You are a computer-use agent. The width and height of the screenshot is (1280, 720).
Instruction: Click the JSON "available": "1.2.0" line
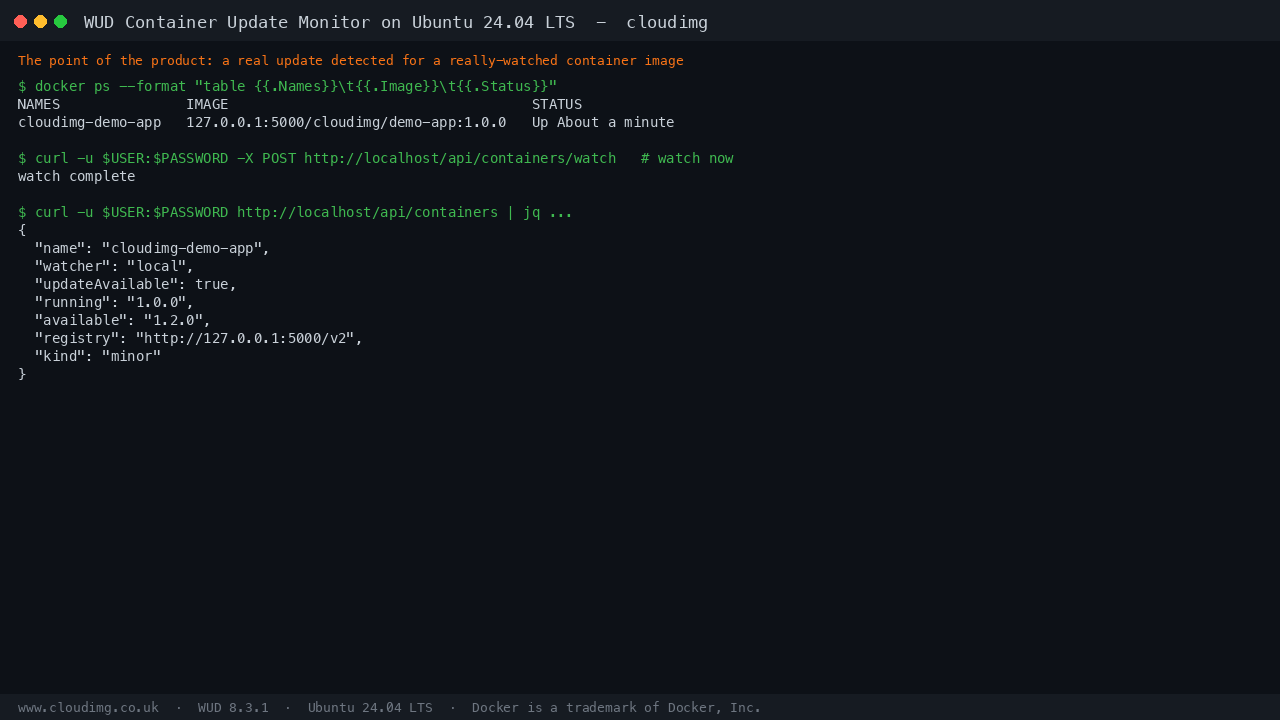[123, 320]
